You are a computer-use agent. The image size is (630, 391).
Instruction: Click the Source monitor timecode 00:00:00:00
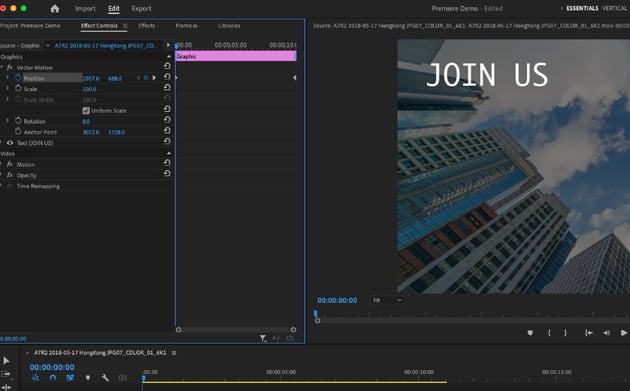[x=337, y=300]
